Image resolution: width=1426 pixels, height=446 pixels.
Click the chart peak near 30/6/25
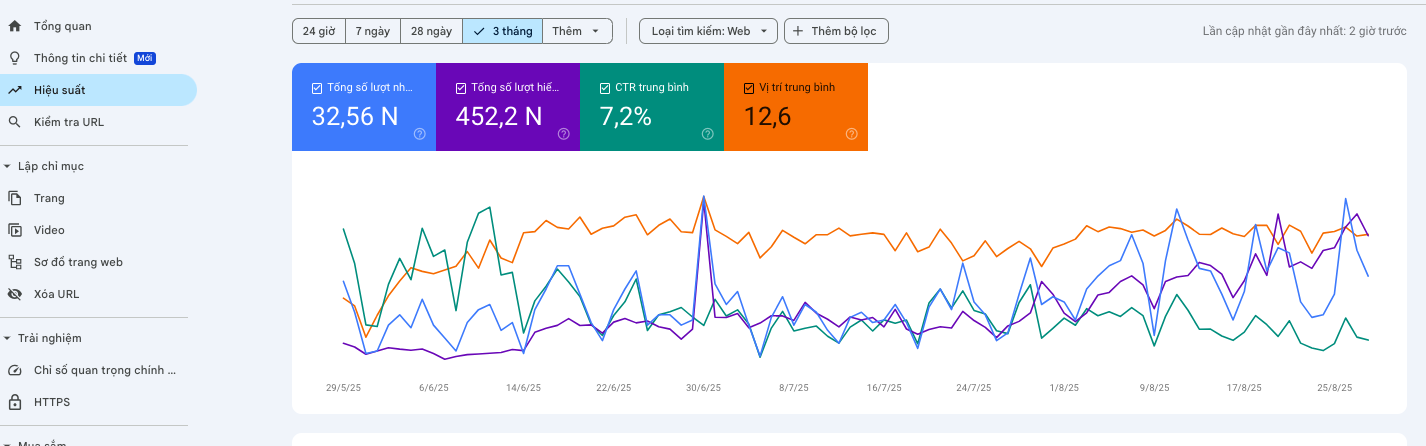click(704, 197)
